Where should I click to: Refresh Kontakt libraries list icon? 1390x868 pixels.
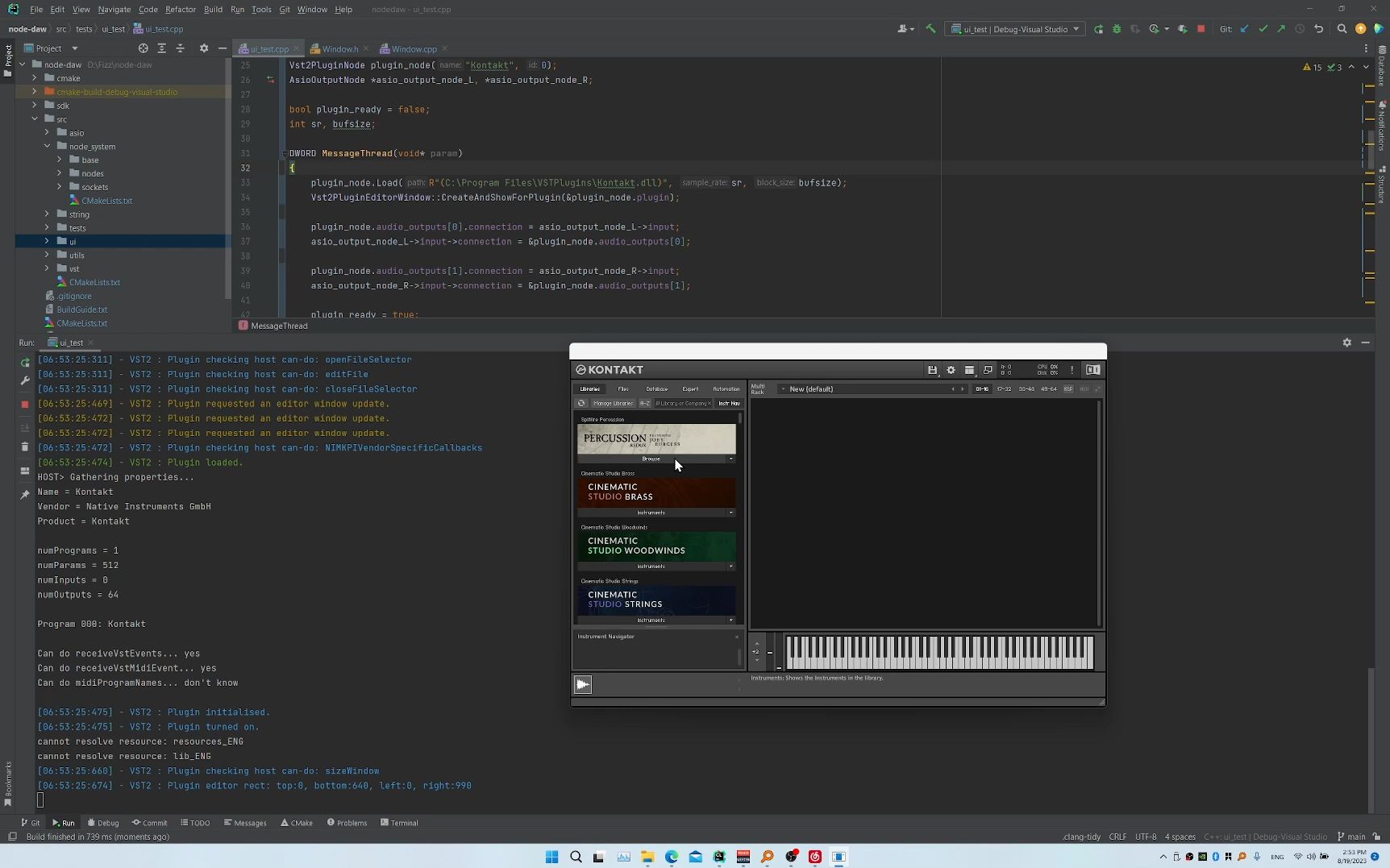tap(581, 403)
